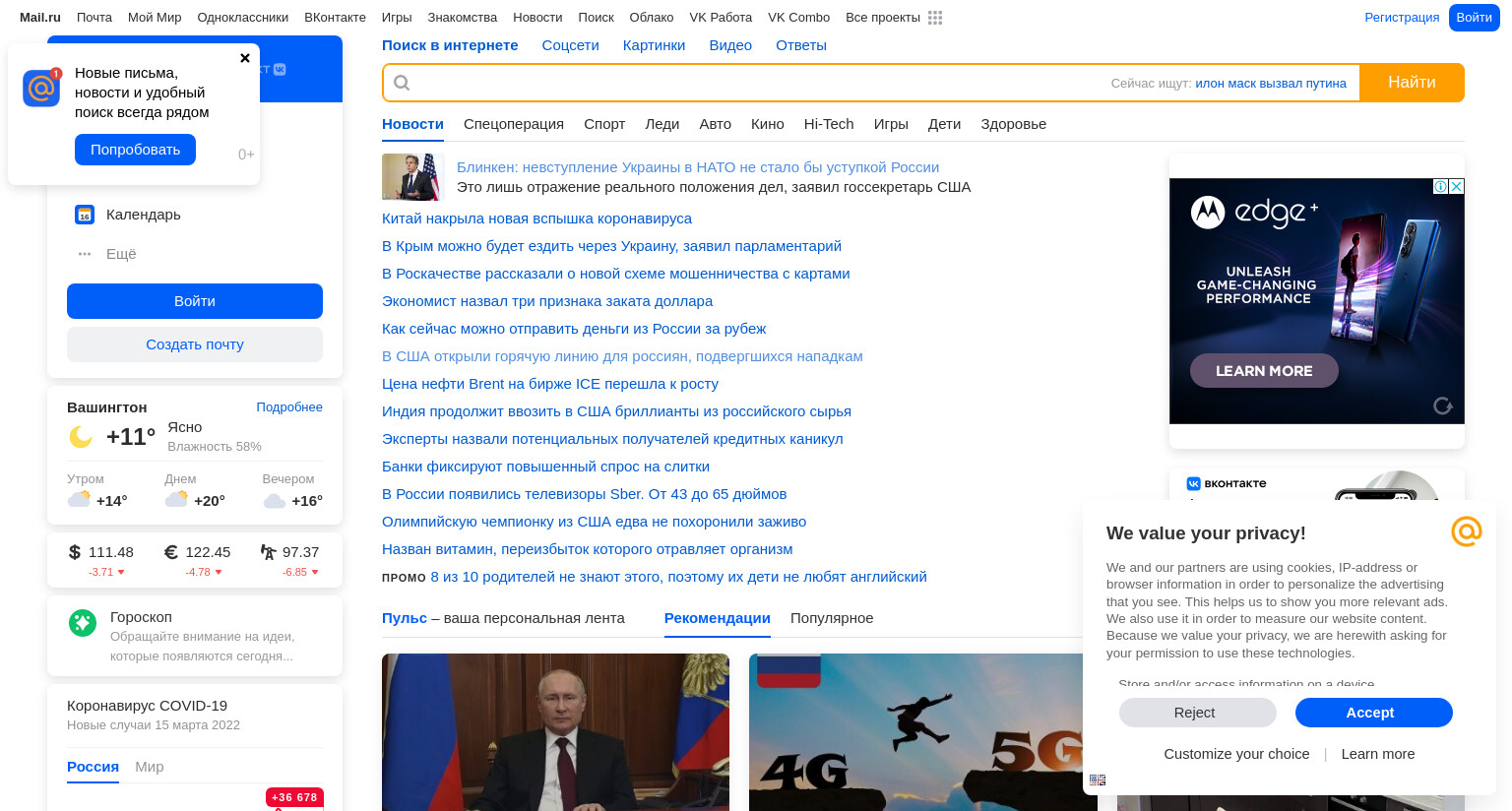Select the Популярное feed tab
This screenshot has width=1512, height=811.
click(x=832, y=618)
